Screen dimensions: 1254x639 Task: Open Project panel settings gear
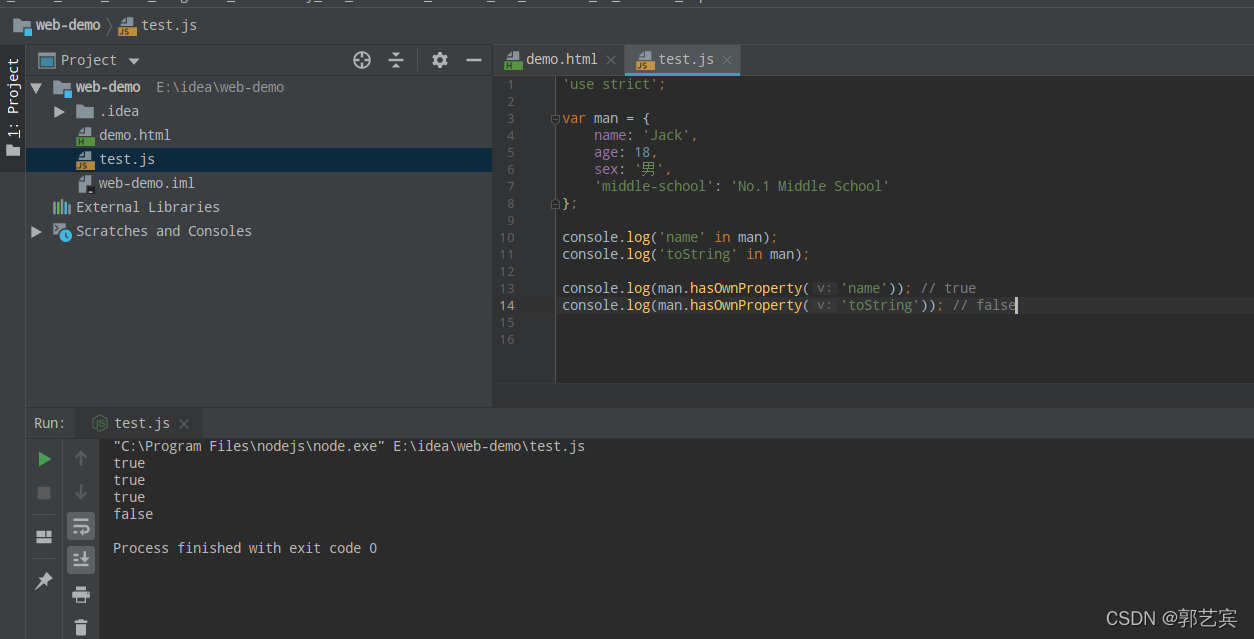coord(440,60)
